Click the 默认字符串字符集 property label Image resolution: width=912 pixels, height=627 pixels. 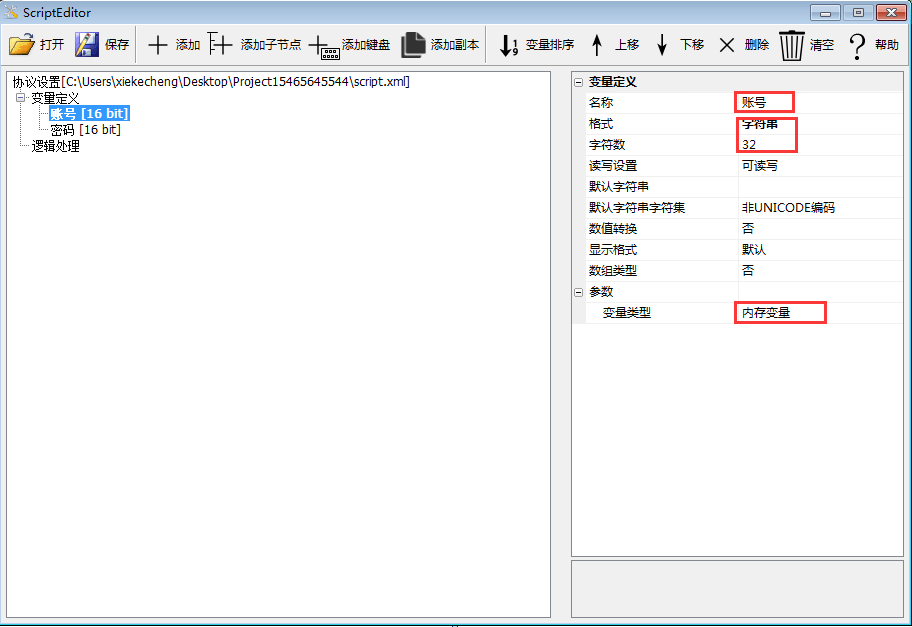click(x=636, y=208)
